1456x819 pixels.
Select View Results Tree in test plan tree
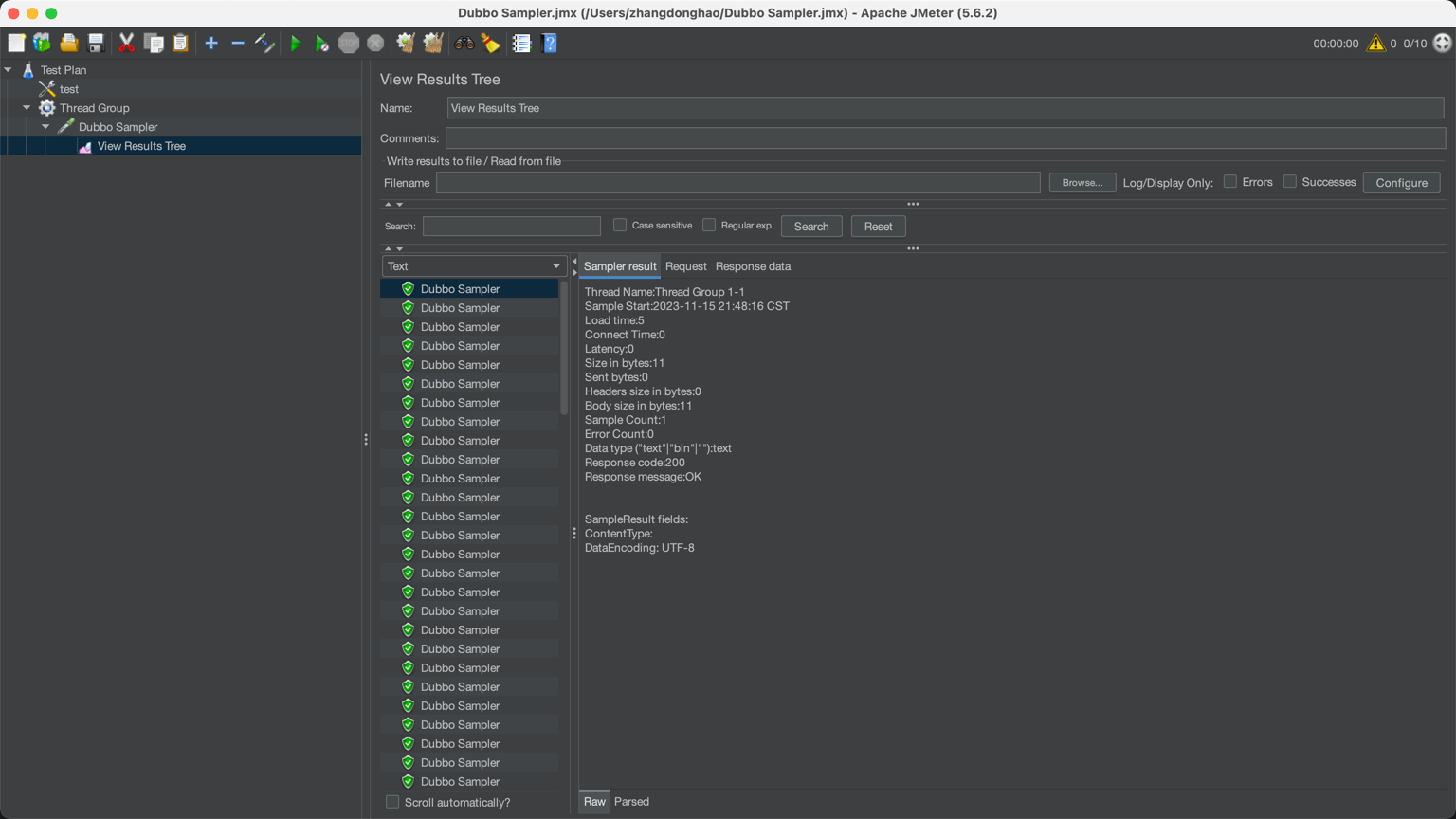point(141,146)
